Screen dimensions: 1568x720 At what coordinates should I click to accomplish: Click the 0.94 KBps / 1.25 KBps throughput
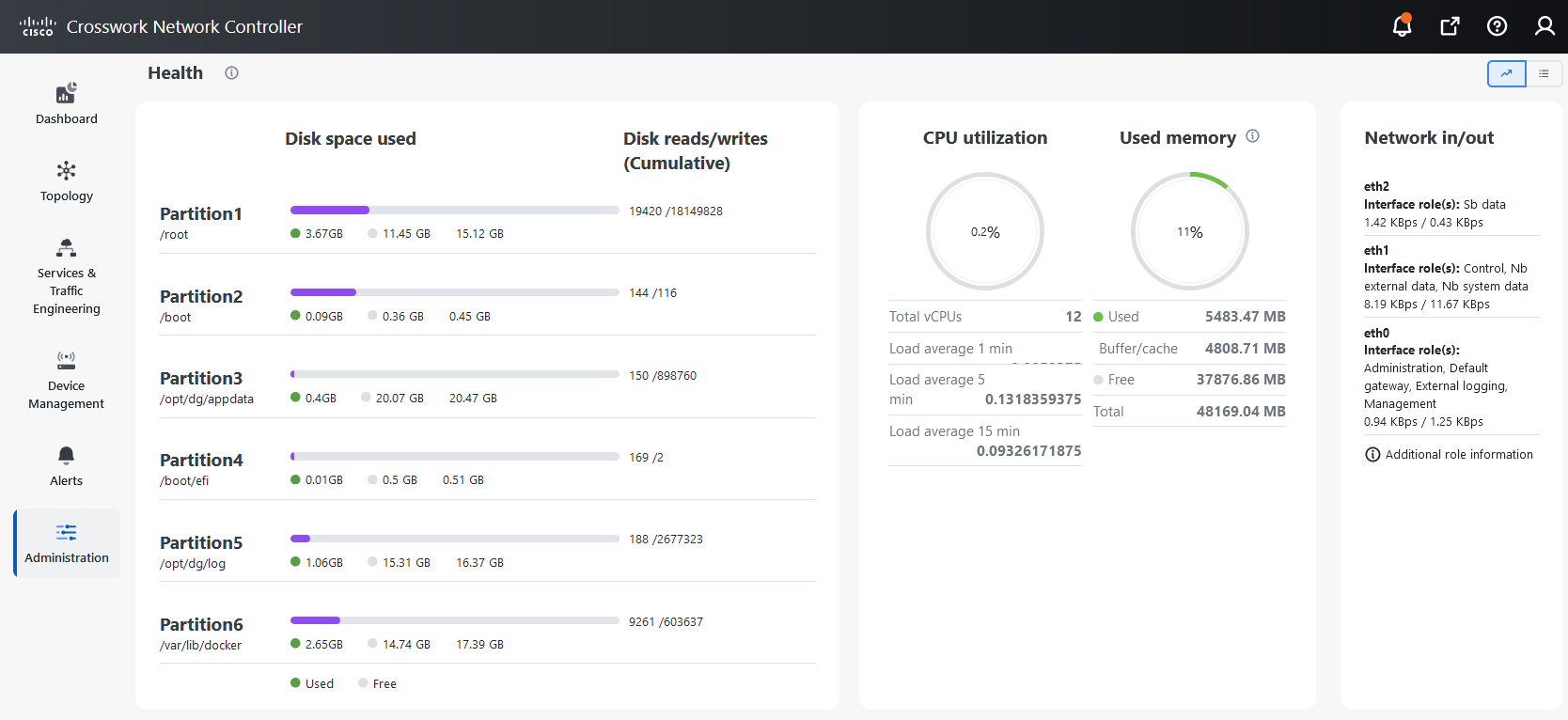pos(1423,422)
